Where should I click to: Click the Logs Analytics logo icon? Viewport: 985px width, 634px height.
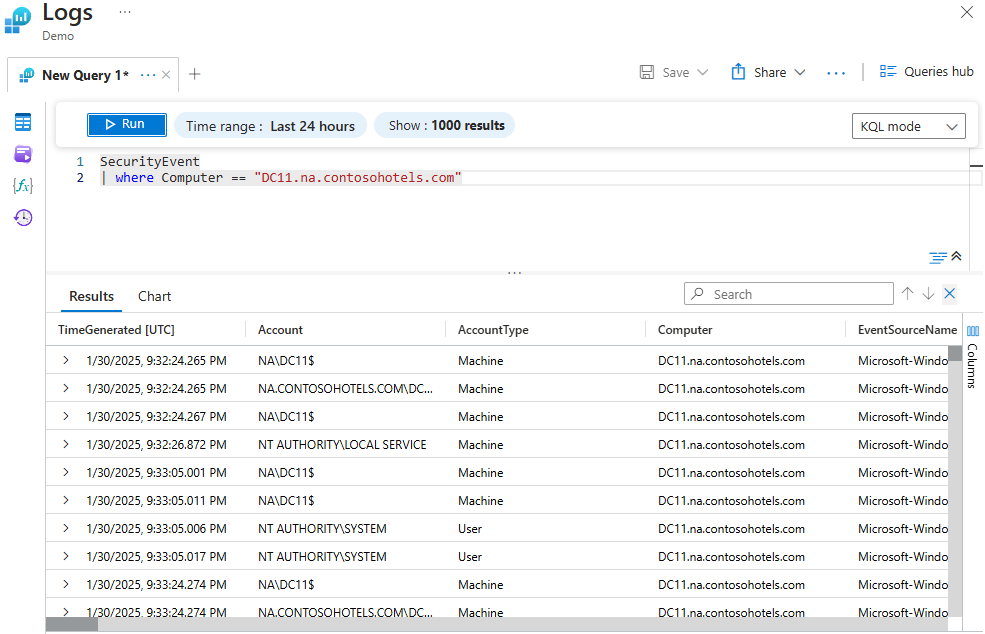click(18, 19)
